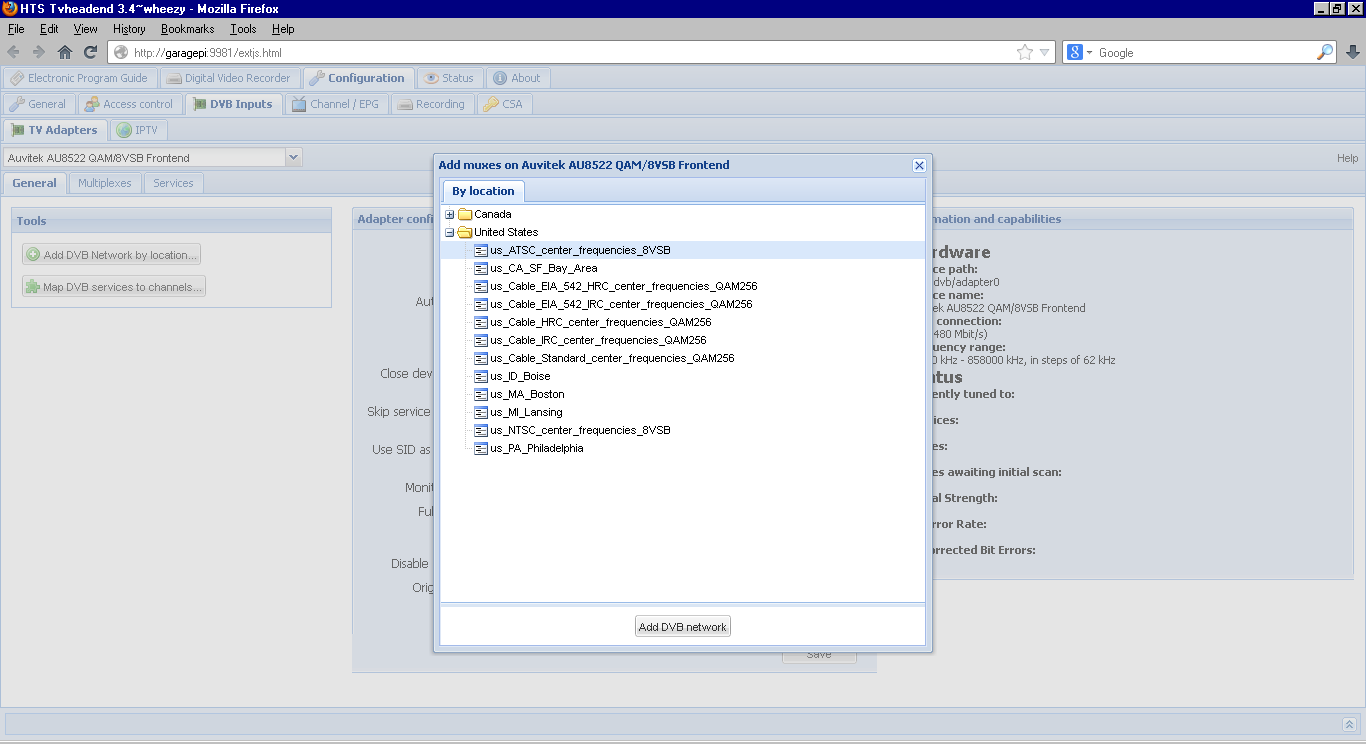Click the key icon on Access control tab
The width and height of the screenshot is (1366, 744).
click(x=91, y=103)
